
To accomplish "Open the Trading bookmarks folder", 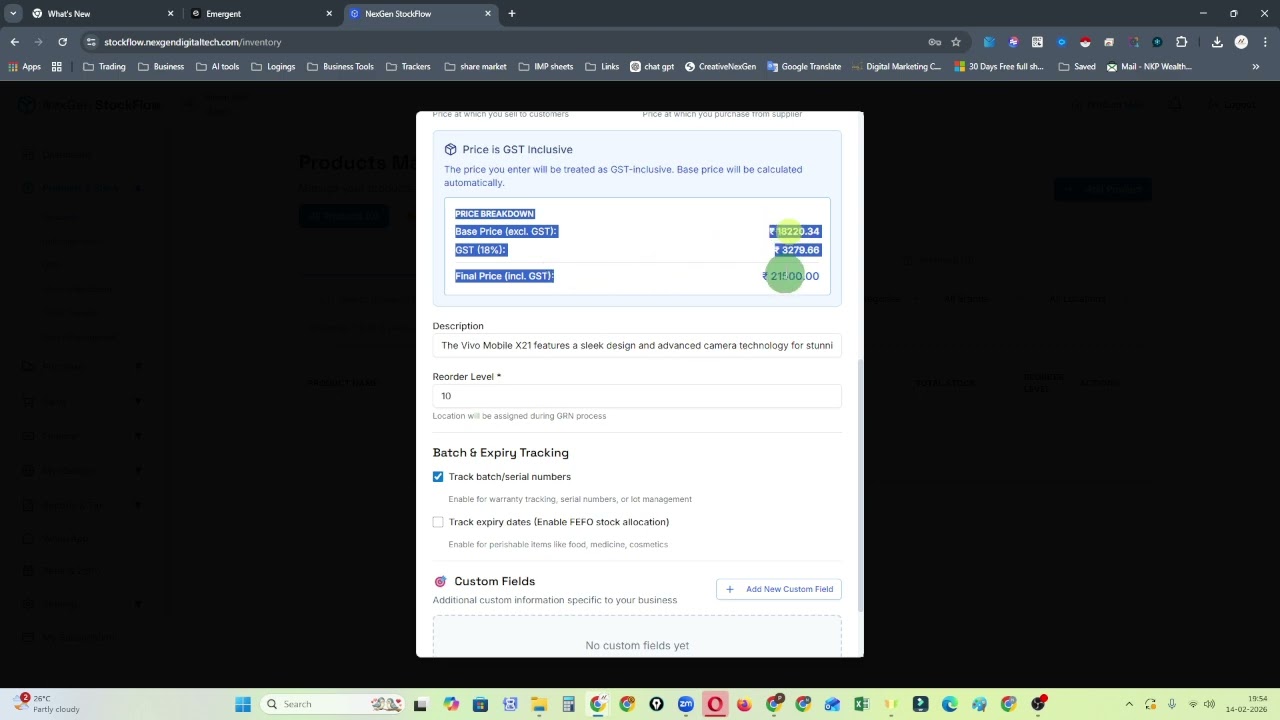I will tap(104, 67).
